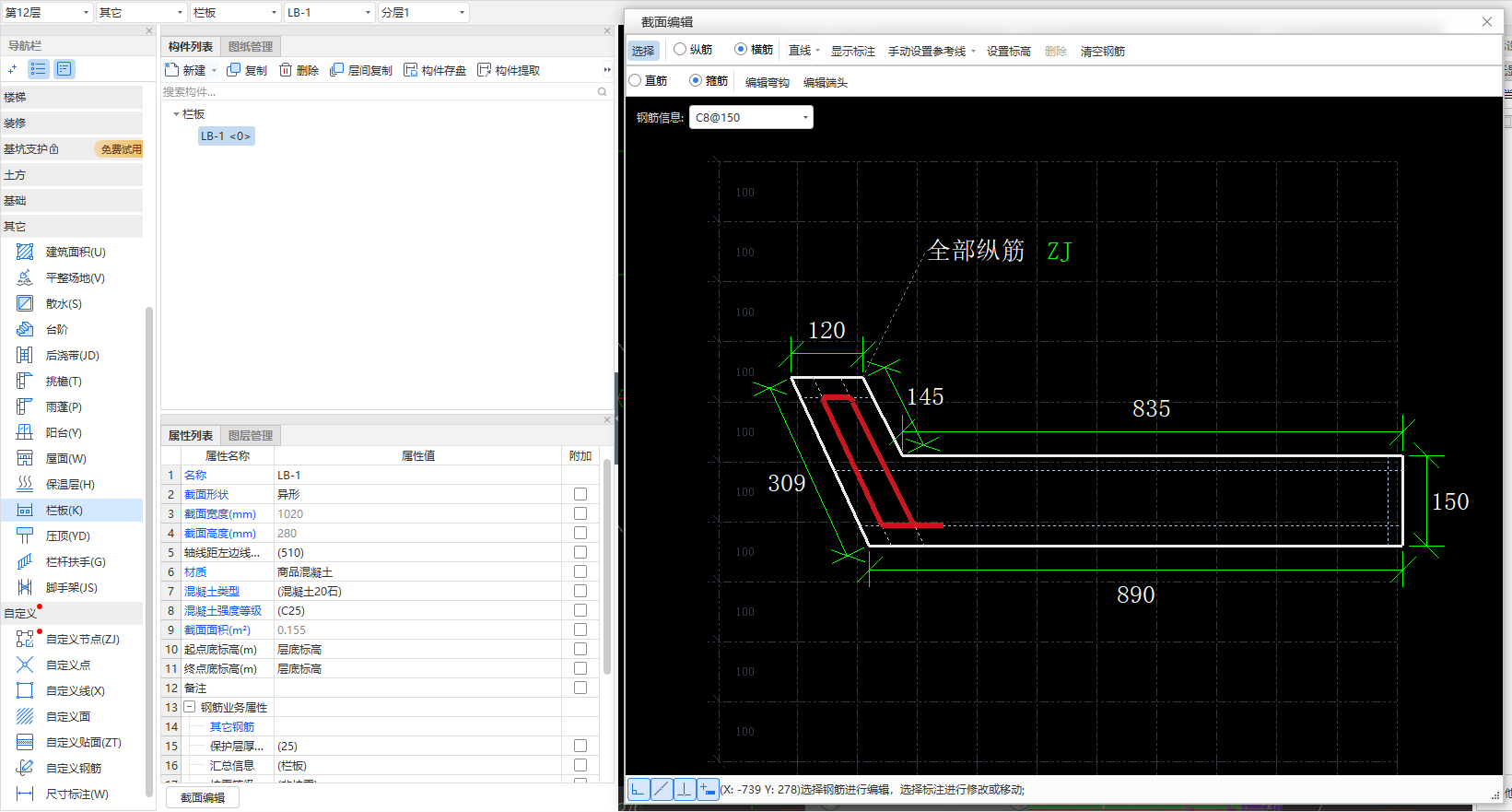Collapse the 栏板 tree node
The image size is (1512, 812).
pos(176,114)
